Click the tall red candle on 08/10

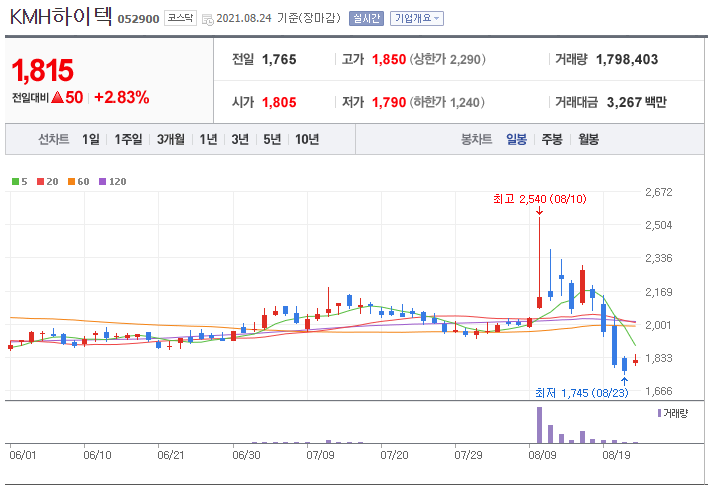pos(539,264)
